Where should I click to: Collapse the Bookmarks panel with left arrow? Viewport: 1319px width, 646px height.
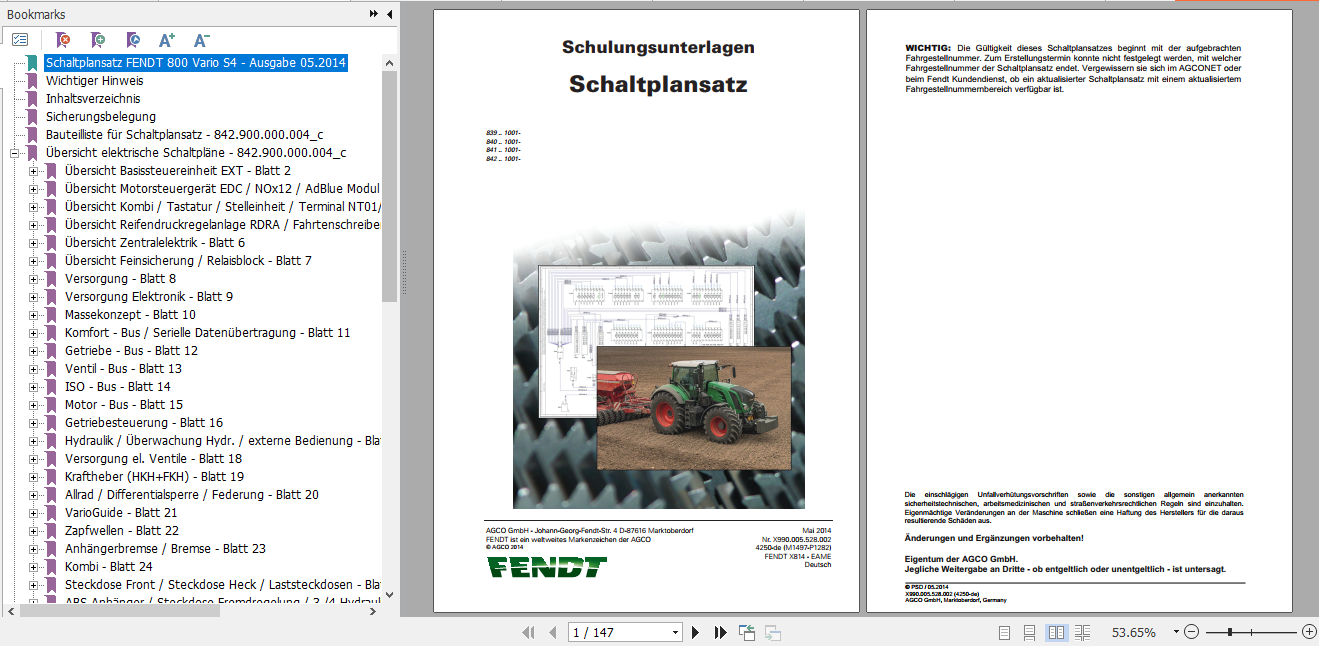point(388,13)
